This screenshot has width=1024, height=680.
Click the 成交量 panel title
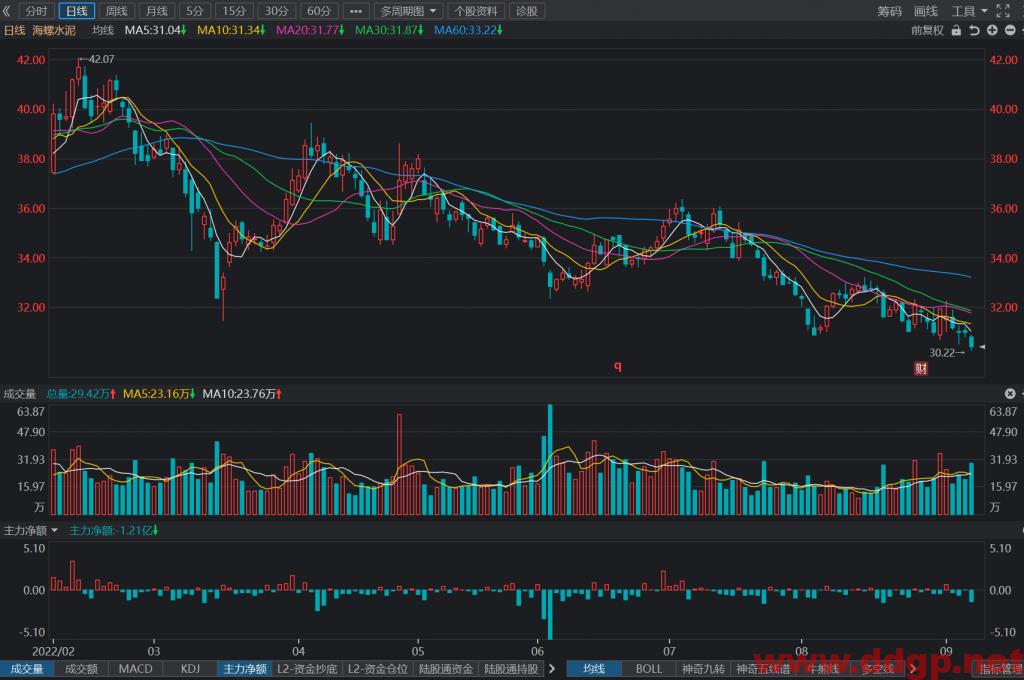20,394
